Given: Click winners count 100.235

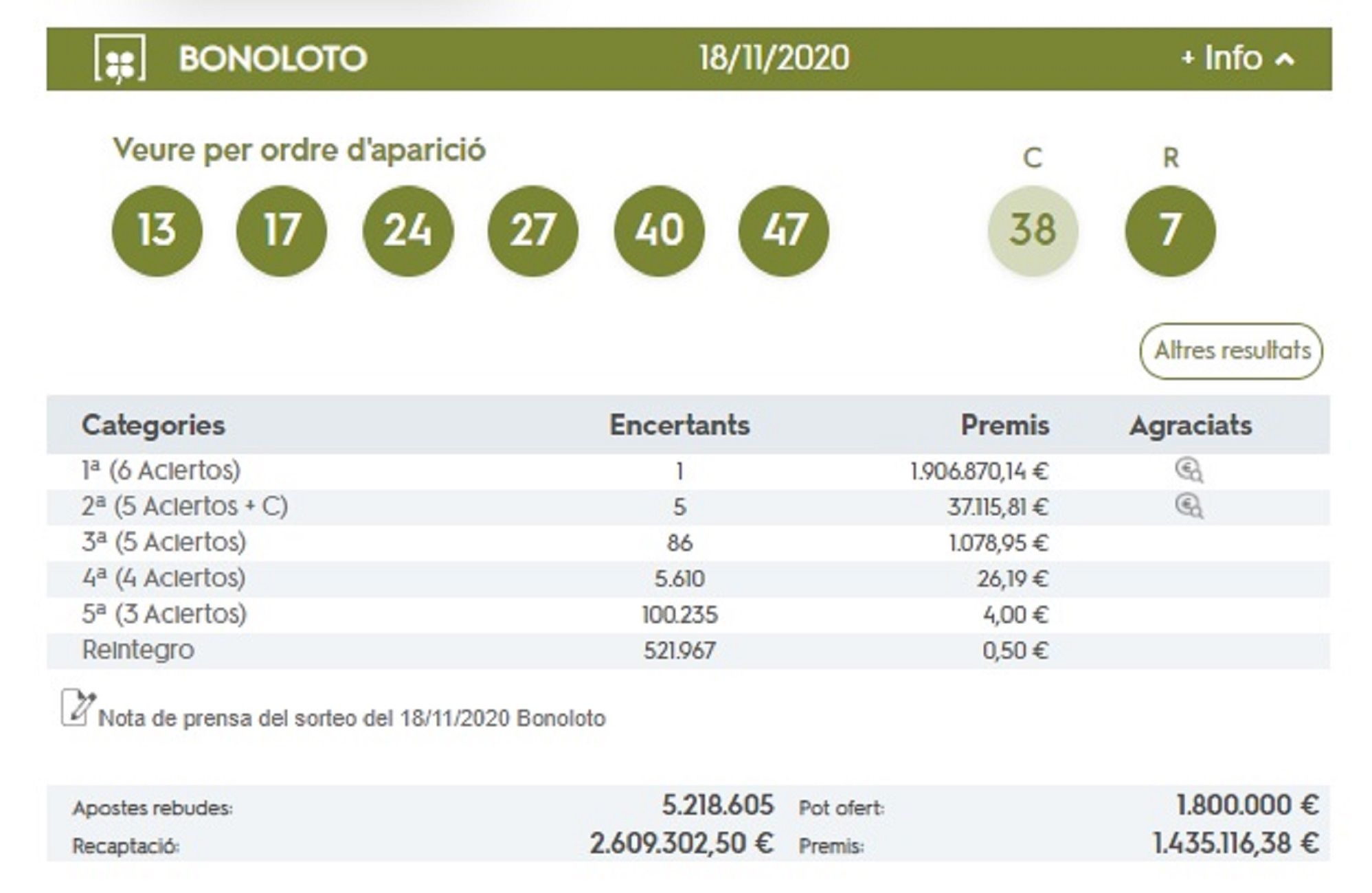Looking at the screenshot, I should pos(679,615).
